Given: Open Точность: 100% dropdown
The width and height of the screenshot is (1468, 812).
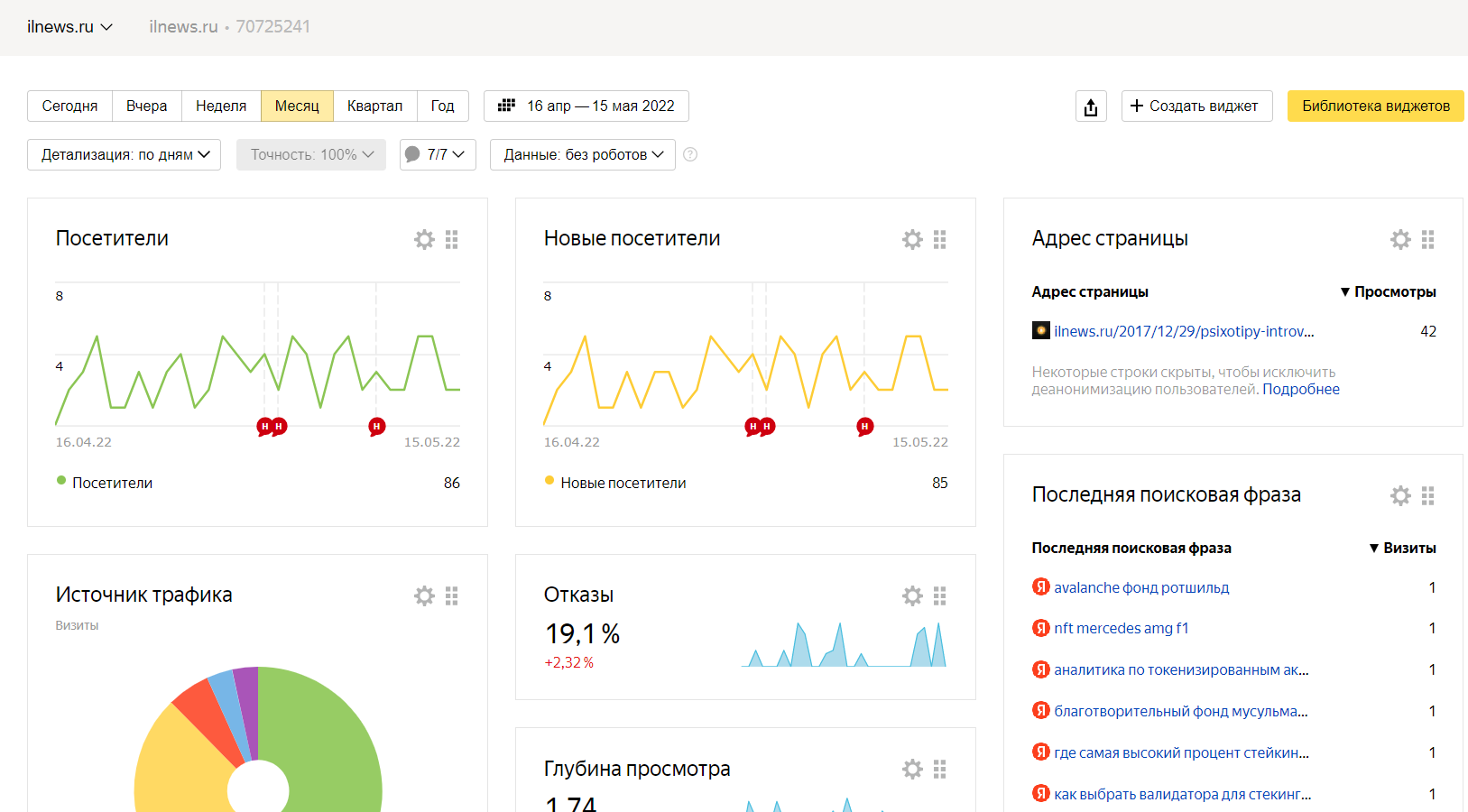Looking at the screenshot, I should (311, 154).
